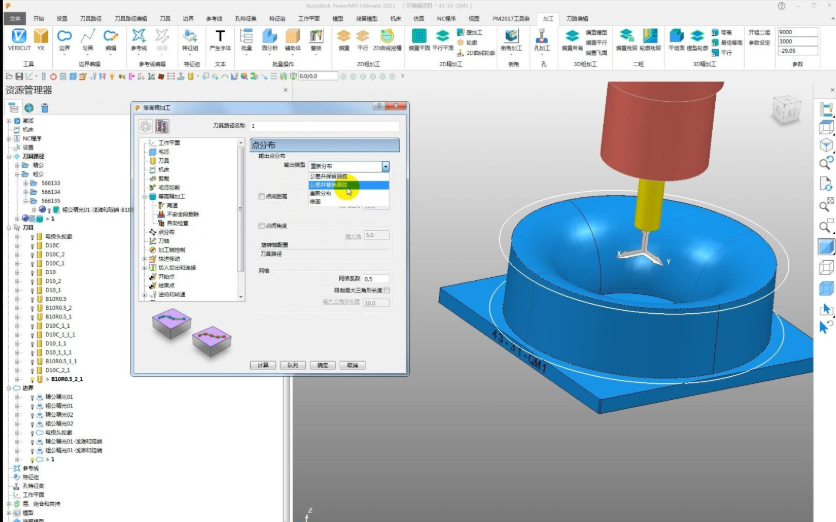
Task: Click the boundary (边界) cloud icon in ribbon
Action: (64, 38)
